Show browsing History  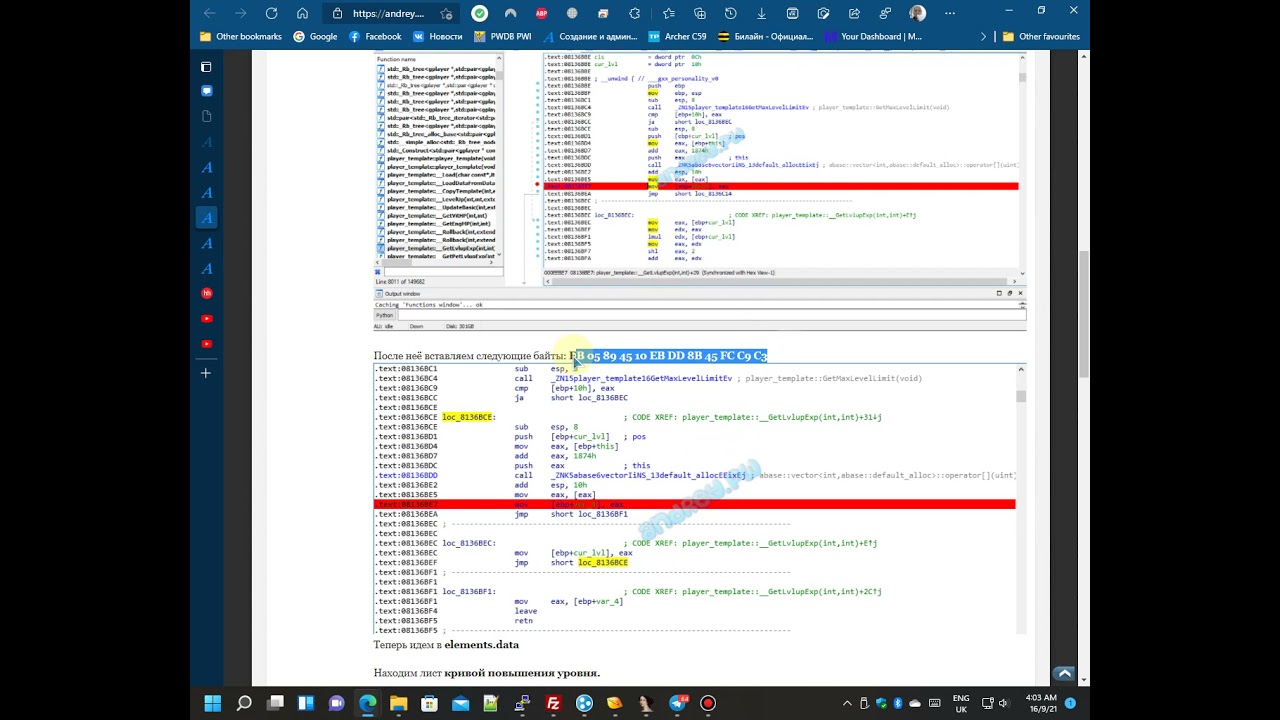coord(731,14)
